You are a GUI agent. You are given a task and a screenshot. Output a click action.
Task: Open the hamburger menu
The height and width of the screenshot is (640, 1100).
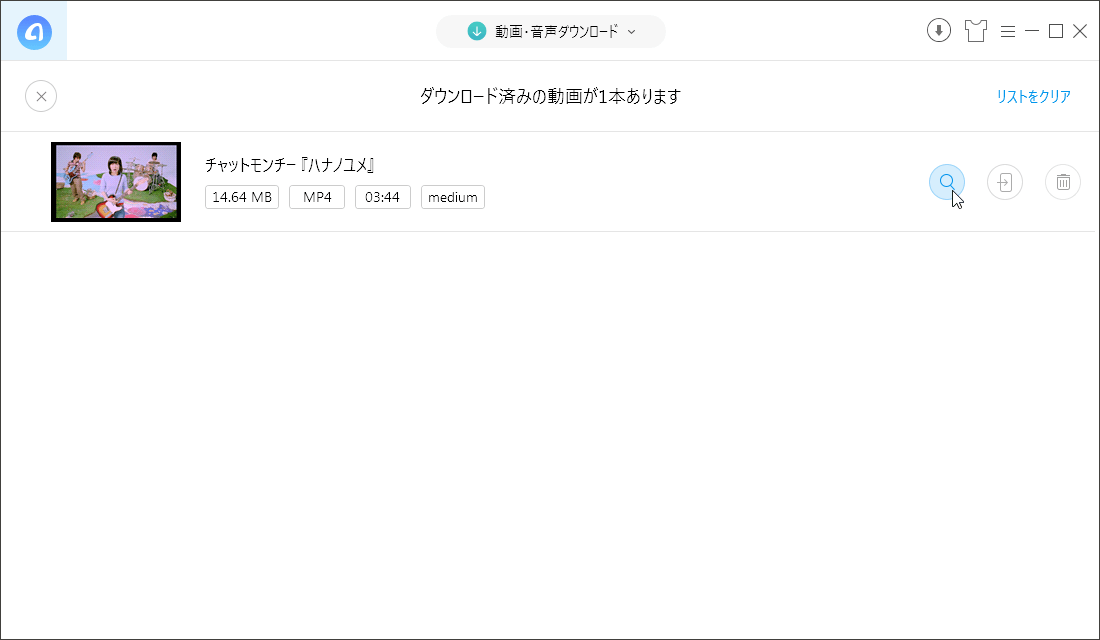coord(1008,32)
